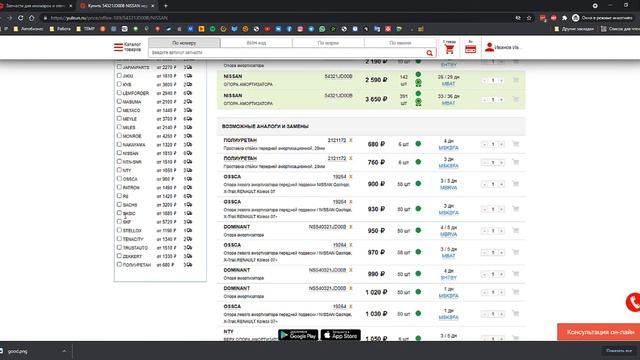Open the SHTBY supplier link in the 990 ₽ row
The image size is (640, 360).
click(x=448, y=278)
